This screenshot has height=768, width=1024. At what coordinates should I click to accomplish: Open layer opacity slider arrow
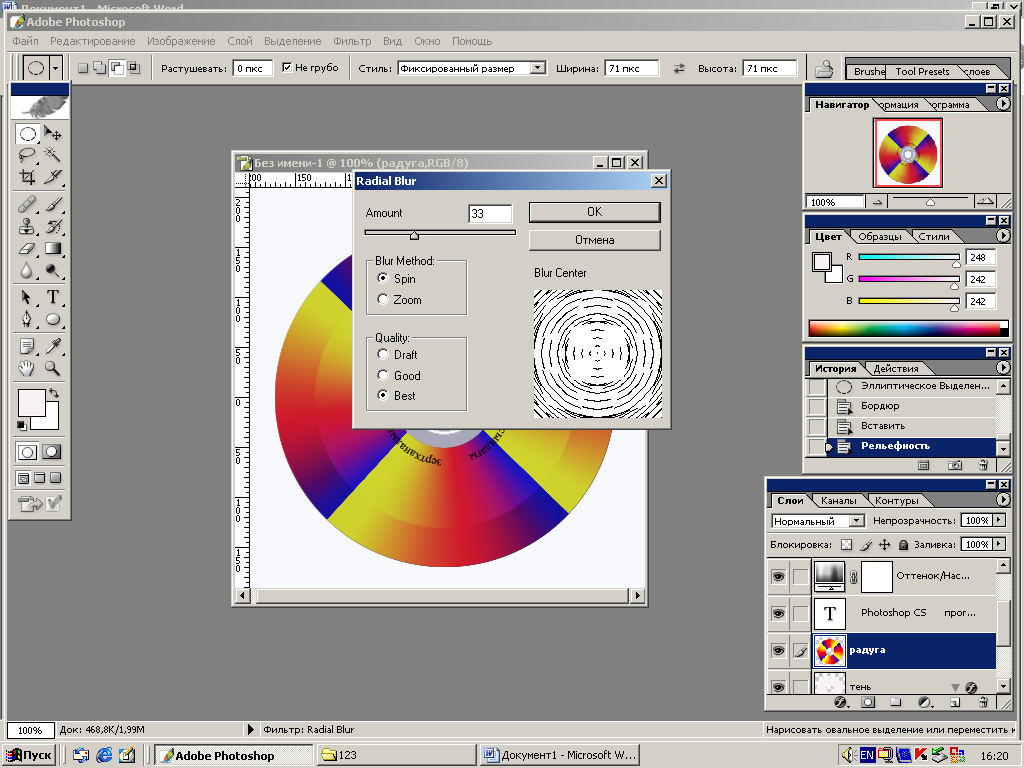[999, 520]
